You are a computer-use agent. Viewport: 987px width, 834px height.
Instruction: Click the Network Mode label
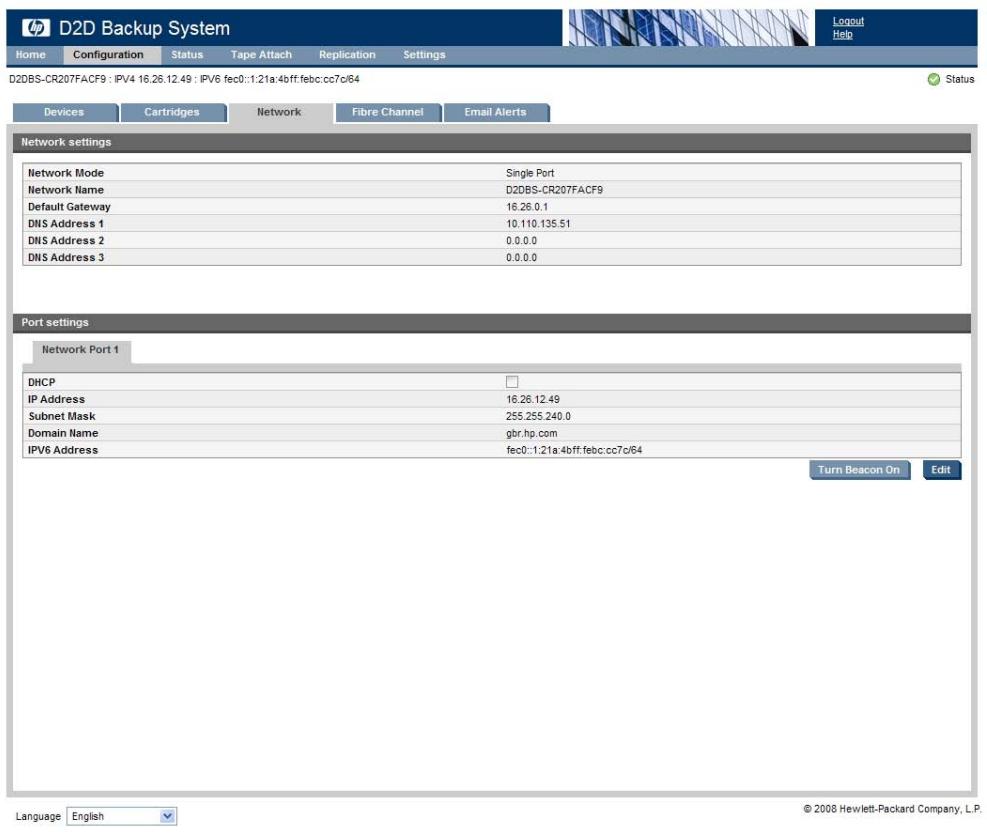point(65,173)
